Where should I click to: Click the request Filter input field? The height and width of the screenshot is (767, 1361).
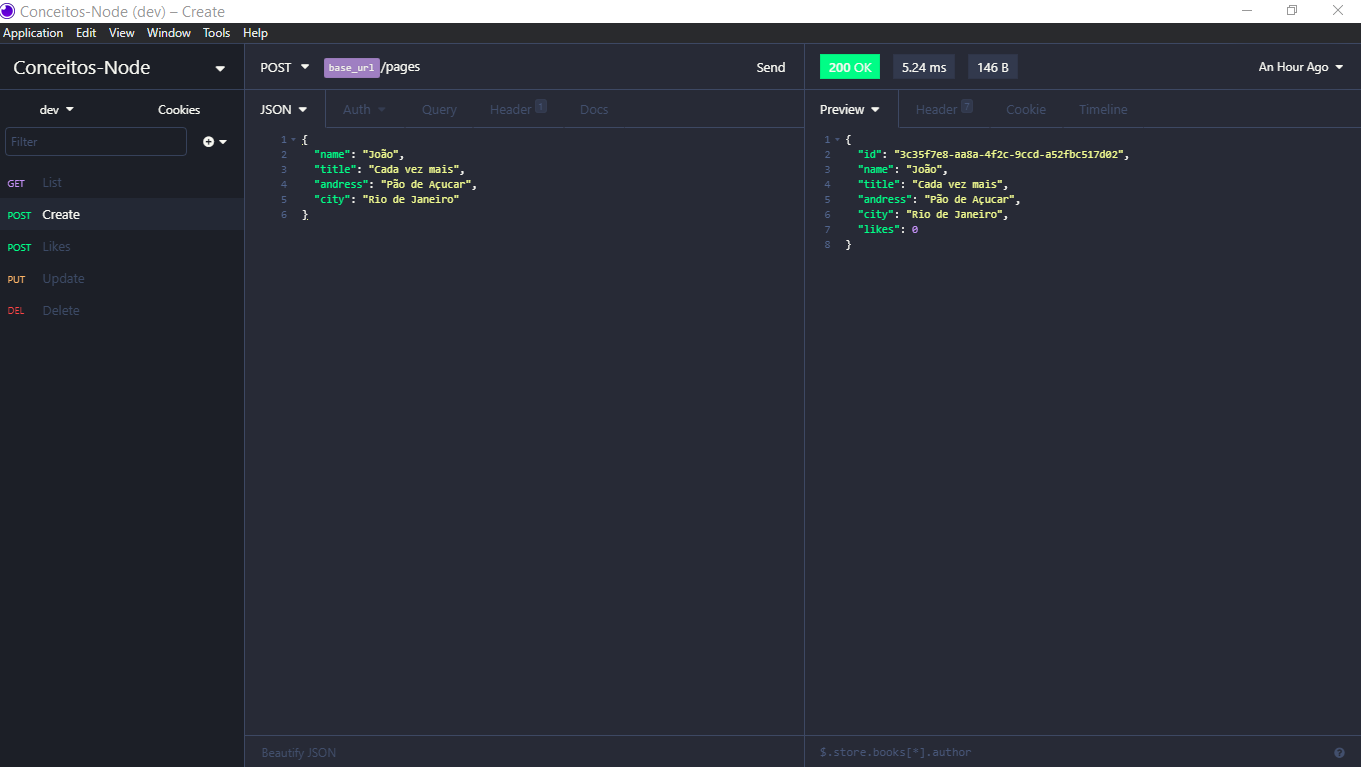coord(95,141)
